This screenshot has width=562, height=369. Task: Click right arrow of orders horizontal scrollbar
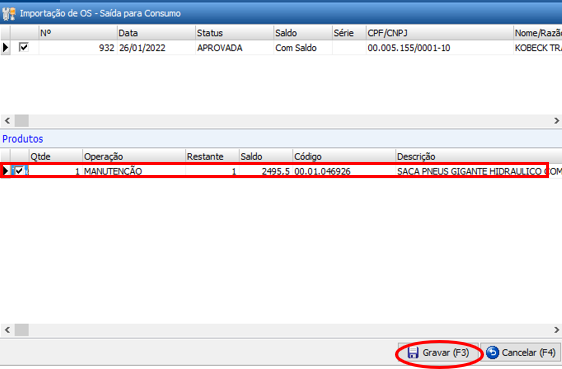556,121
